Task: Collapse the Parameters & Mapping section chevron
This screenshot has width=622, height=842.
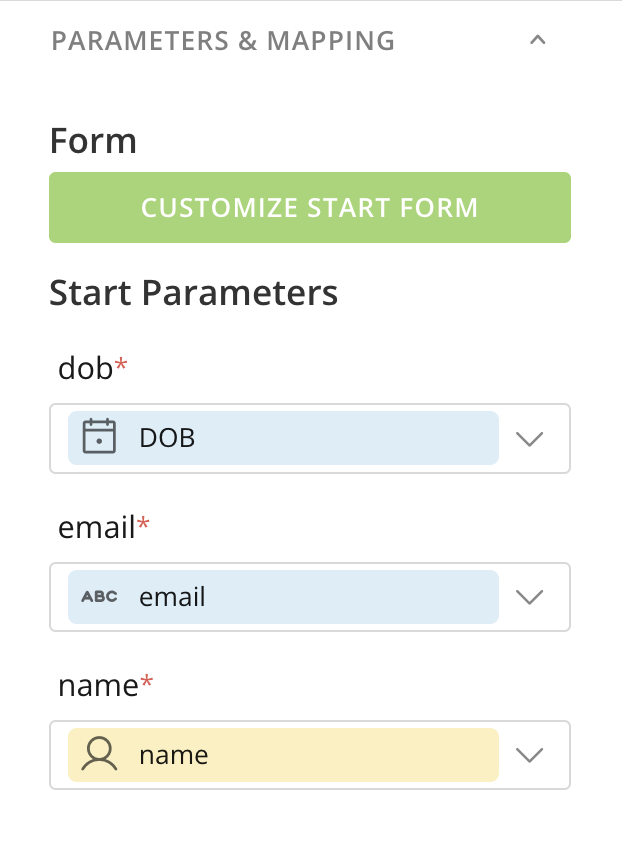Action: (538, 41)
